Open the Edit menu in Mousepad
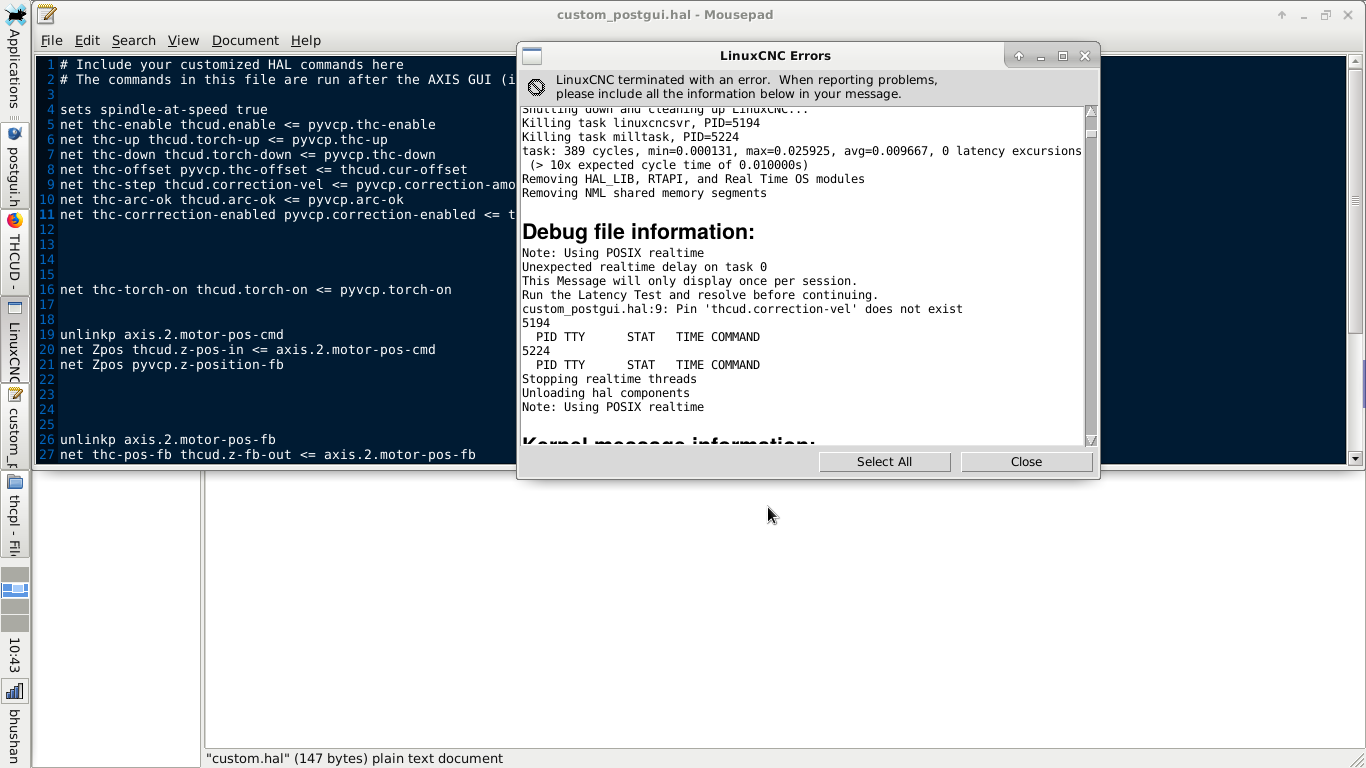This screenshot has height=768, width=1366. pyautogui.click(x=87, y=40)
